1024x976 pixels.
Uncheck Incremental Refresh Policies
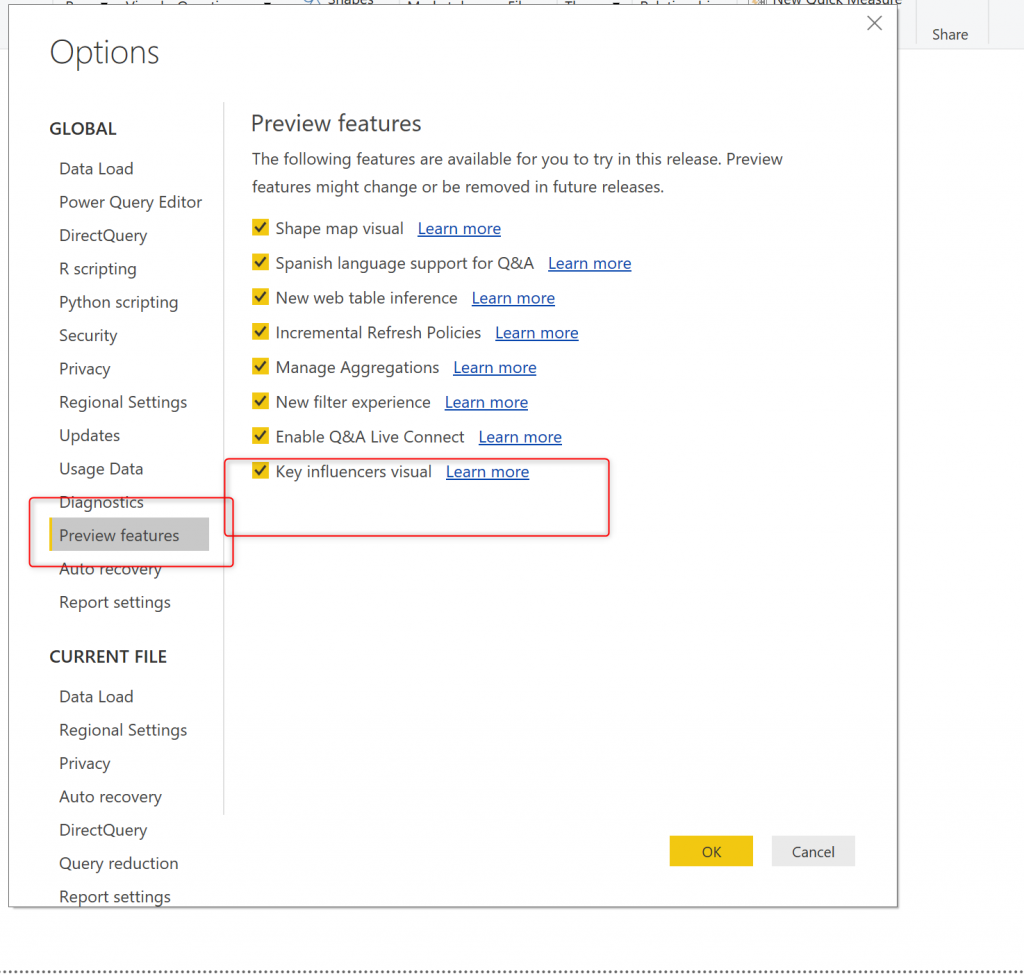[x=260, y=332]
